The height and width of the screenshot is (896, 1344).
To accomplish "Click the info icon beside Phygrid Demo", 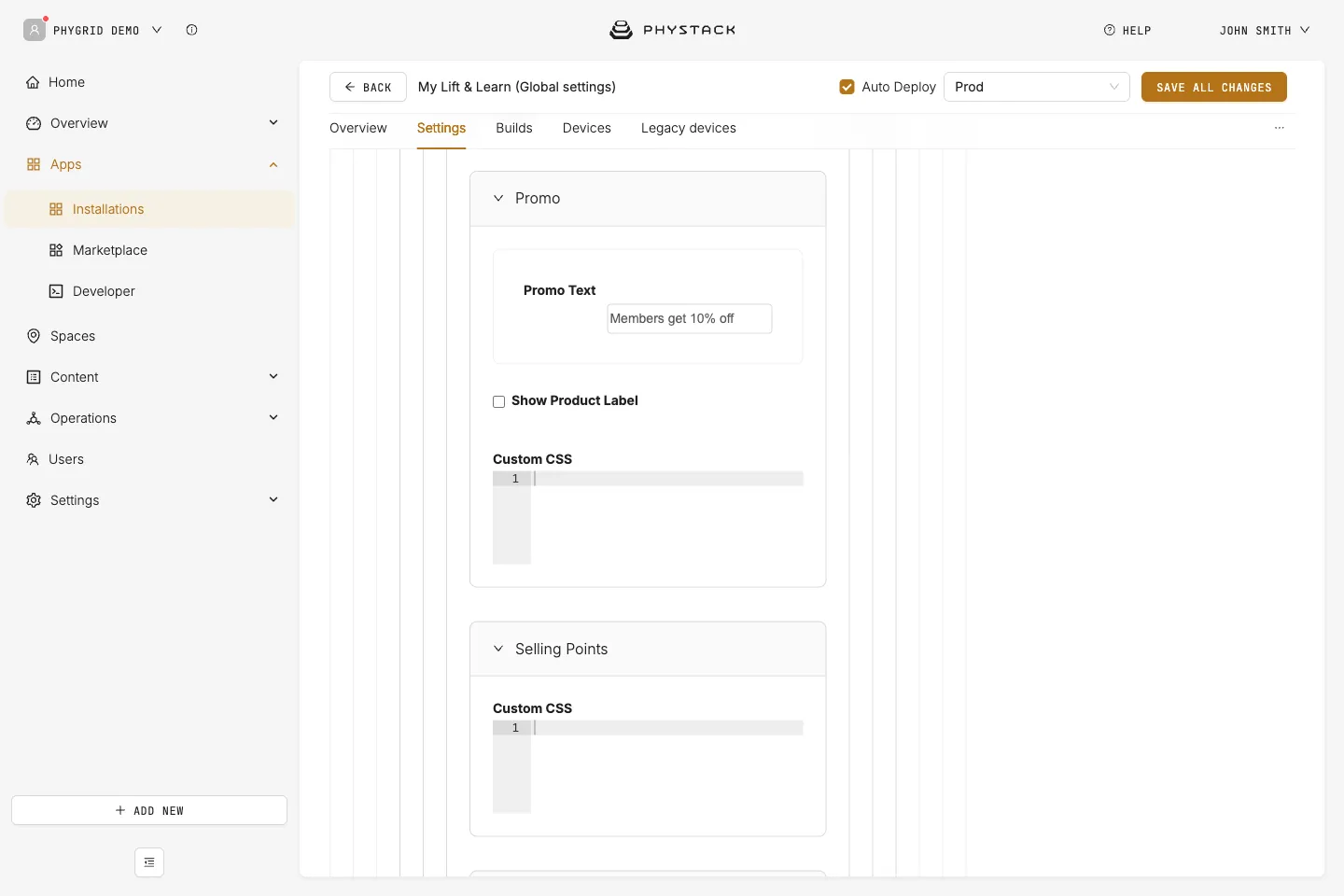I will pyautogui.click(x=191, y=30).
